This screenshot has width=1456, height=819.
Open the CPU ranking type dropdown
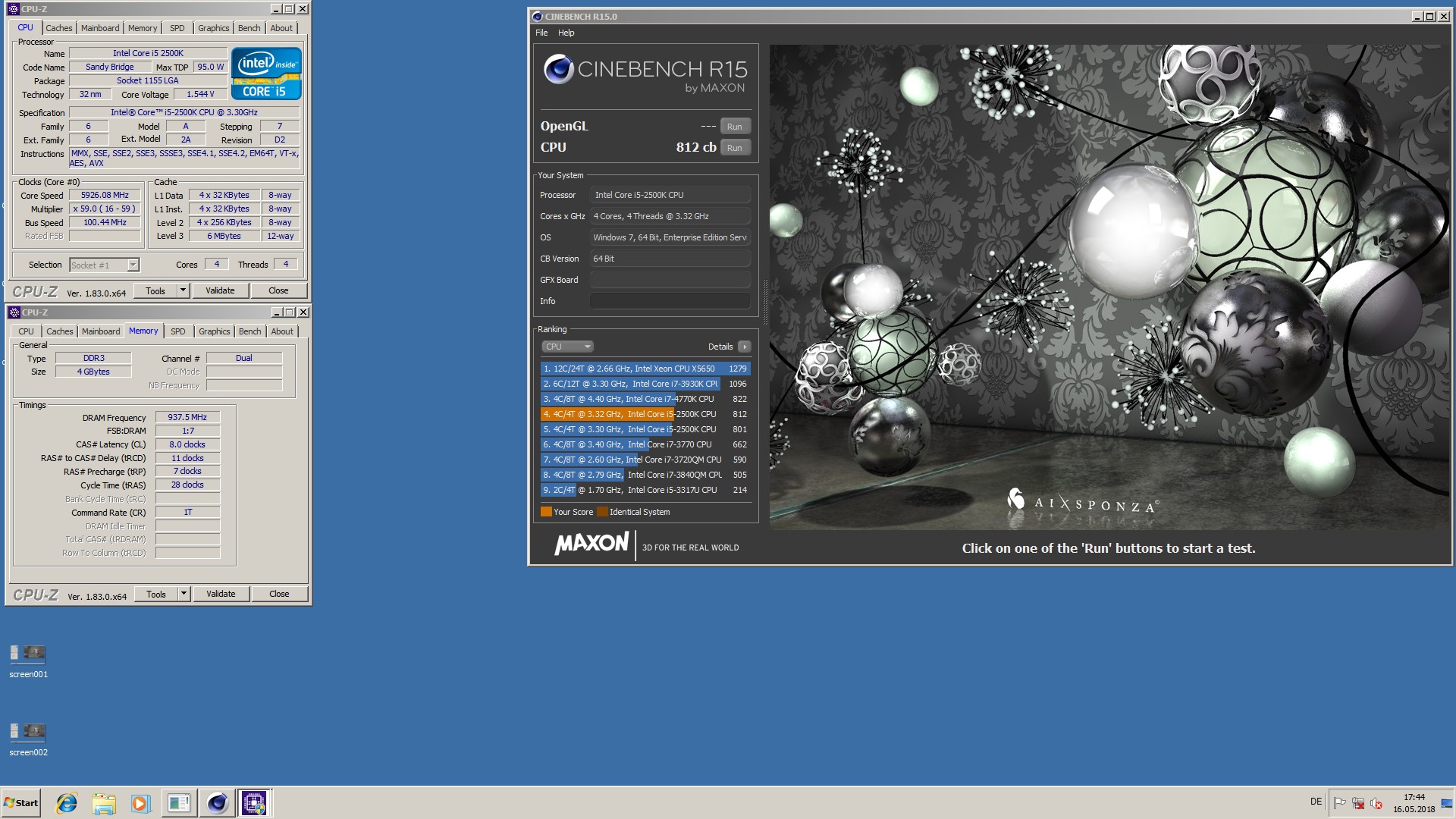click(x=566, y=347)
